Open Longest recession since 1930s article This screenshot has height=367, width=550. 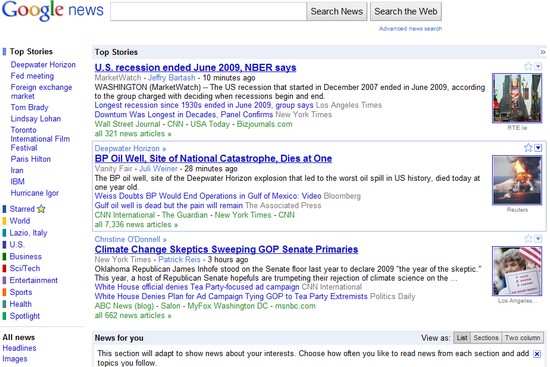pos(204,105)
